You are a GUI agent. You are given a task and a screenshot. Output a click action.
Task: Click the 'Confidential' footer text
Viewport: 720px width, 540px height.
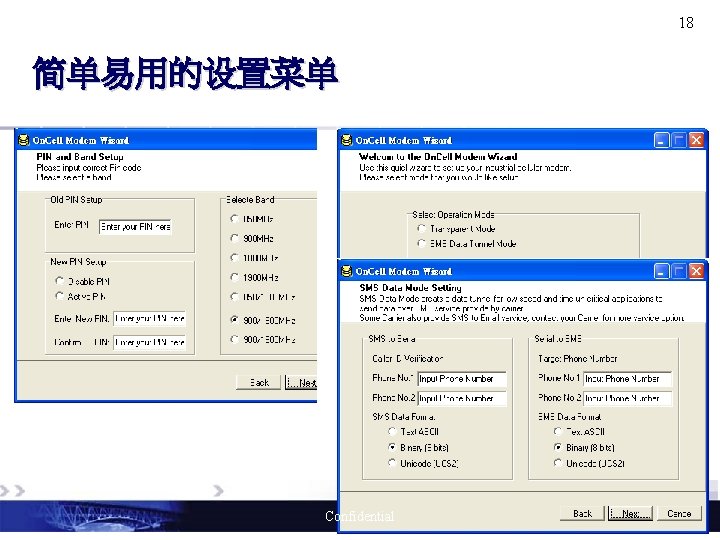click(x=360, y=516)
